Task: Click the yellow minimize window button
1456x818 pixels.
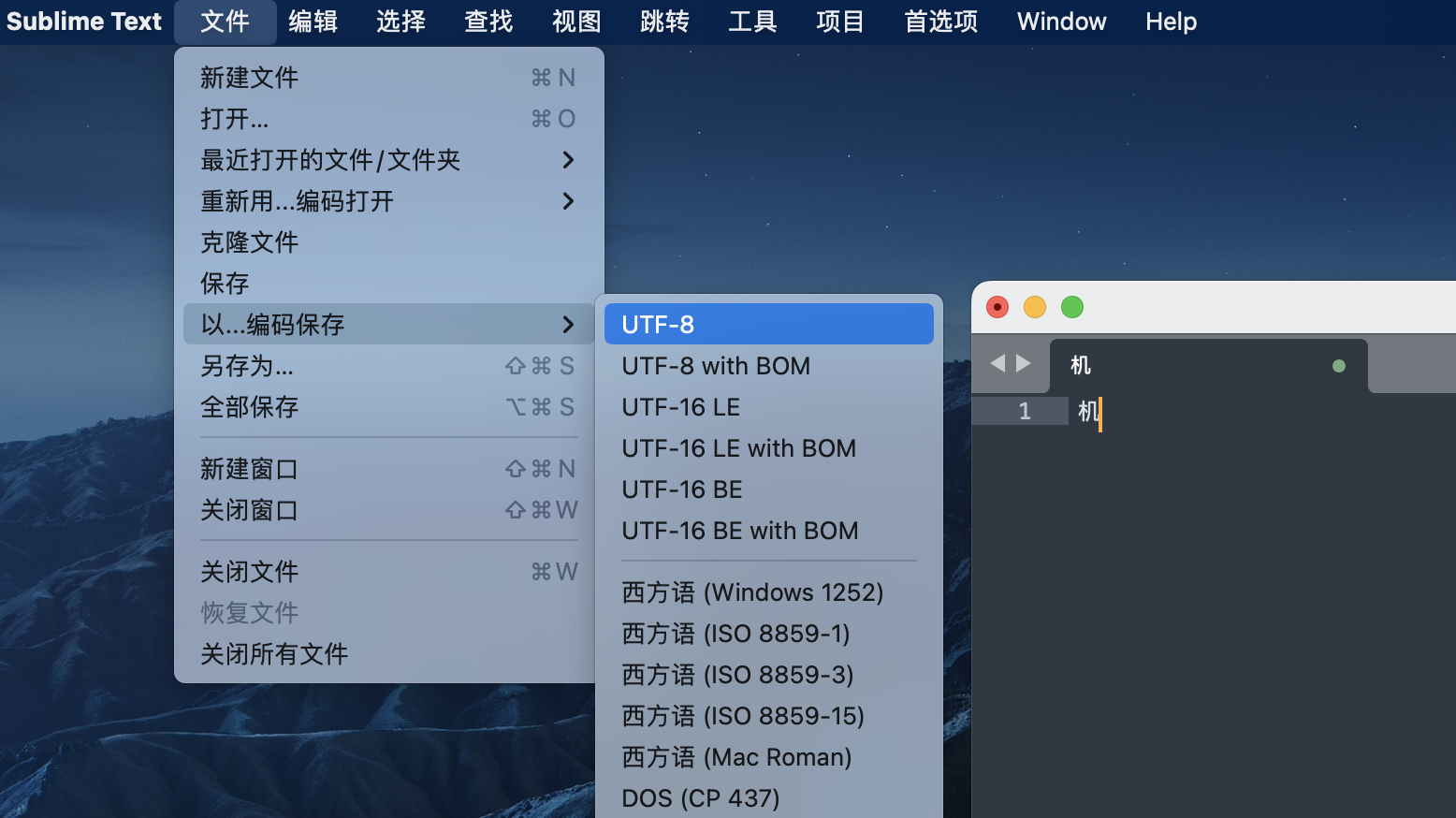Action: [1035, 307]
